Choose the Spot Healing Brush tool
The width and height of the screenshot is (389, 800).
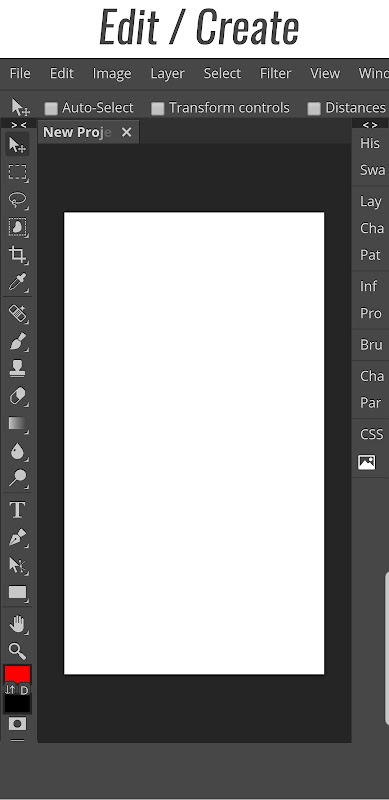click(18, 313)
